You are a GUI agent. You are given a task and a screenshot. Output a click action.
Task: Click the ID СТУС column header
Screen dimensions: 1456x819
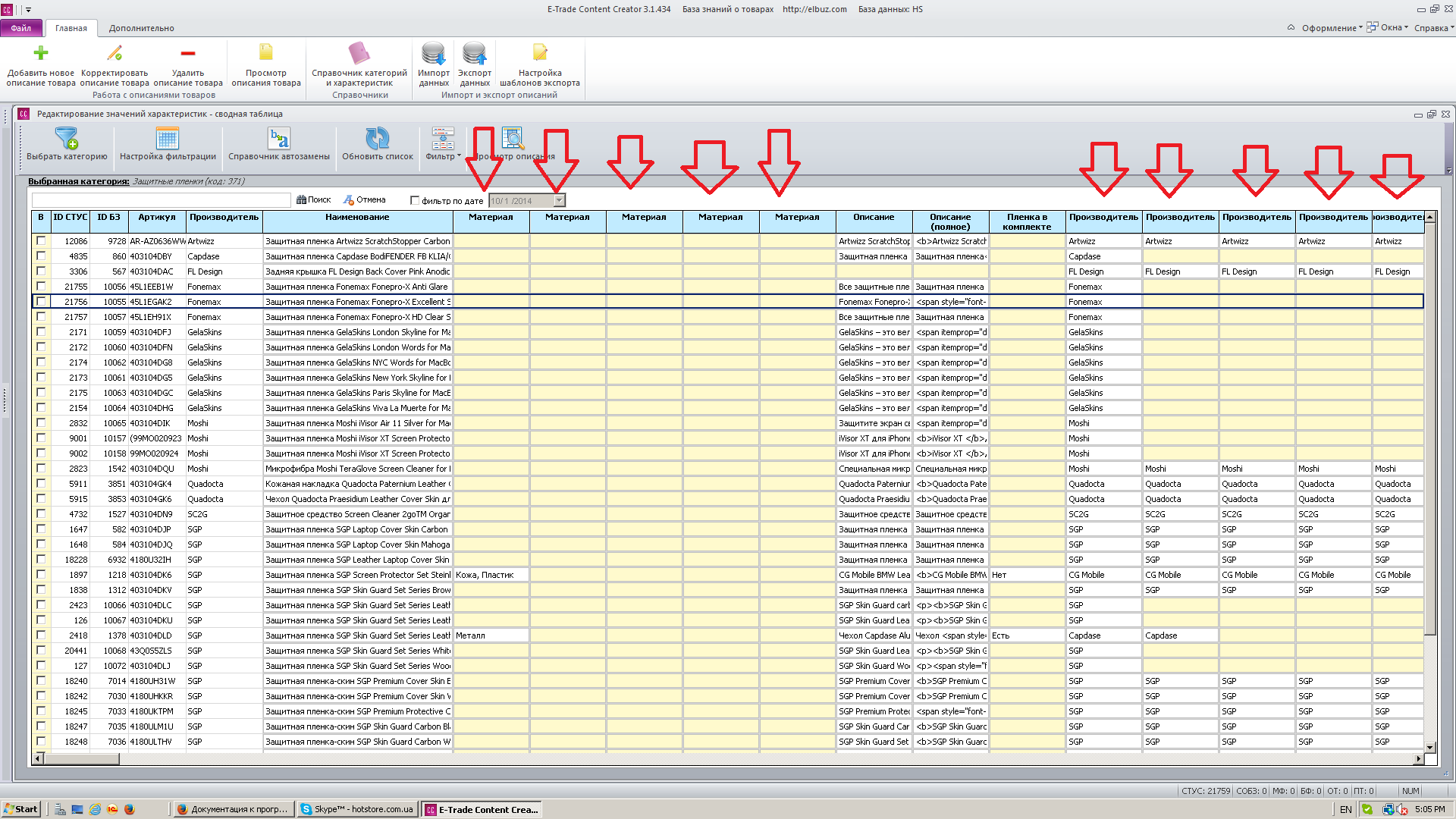[70, 221]
